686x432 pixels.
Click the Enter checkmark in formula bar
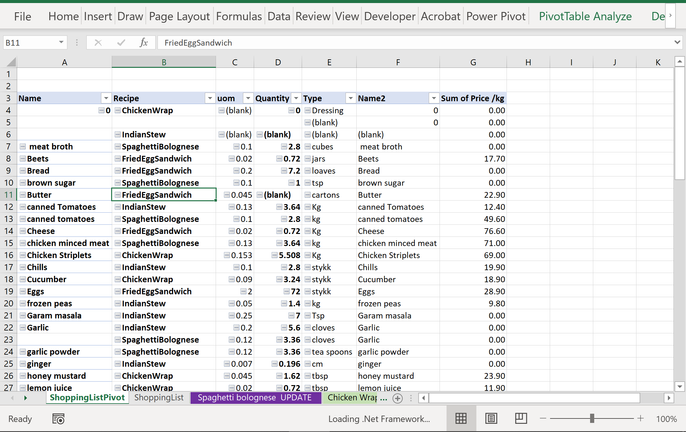click(119, 43)
